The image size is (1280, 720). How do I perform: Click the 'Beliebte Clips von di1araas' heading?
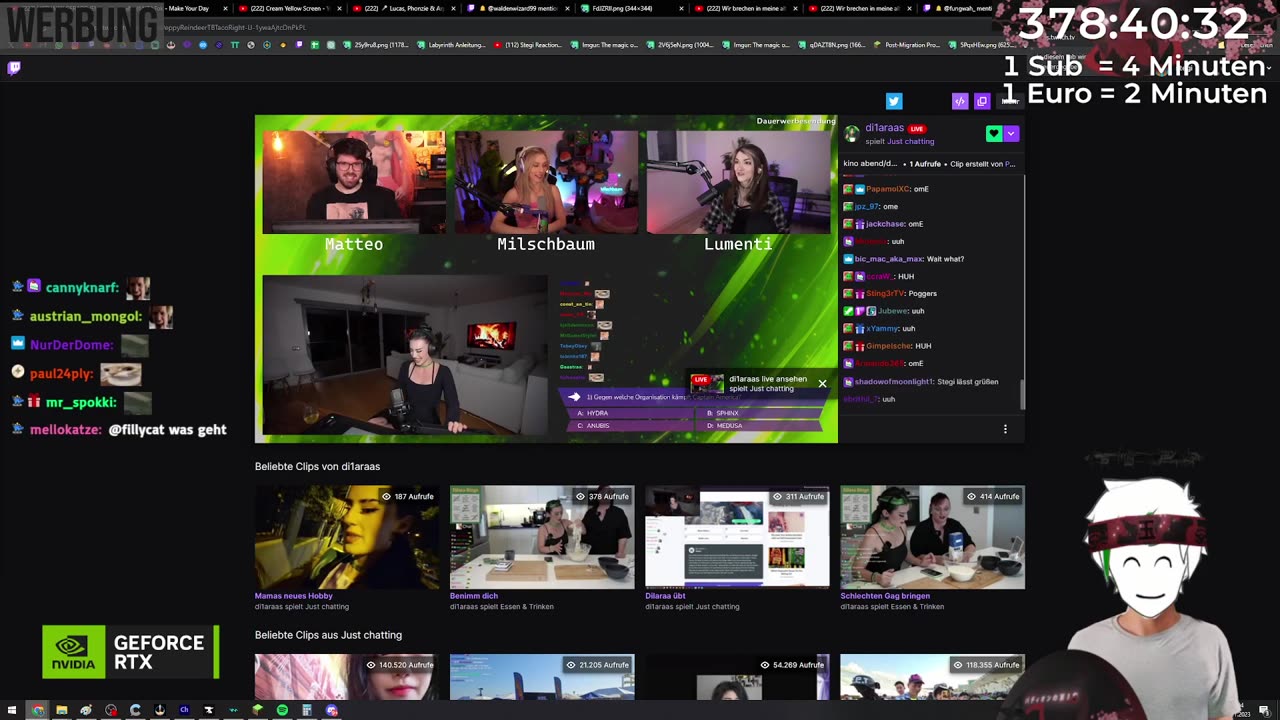coord(317,466)
